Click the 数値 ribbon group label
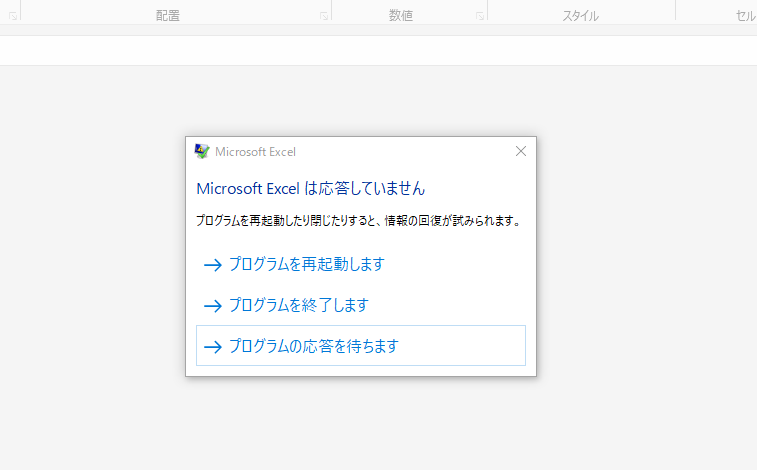This screenshot has height=470, width=757. (401, 16)
